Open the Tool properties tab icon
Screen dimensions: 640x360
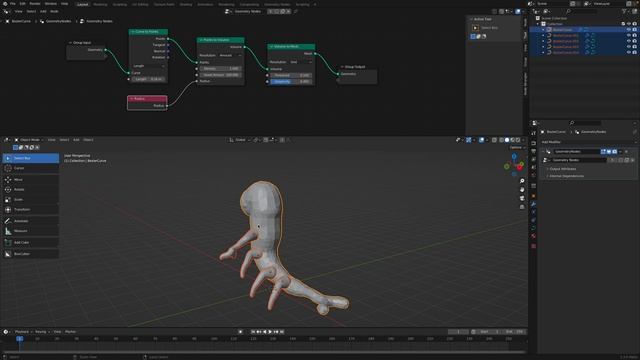click(x=533, y=133)
